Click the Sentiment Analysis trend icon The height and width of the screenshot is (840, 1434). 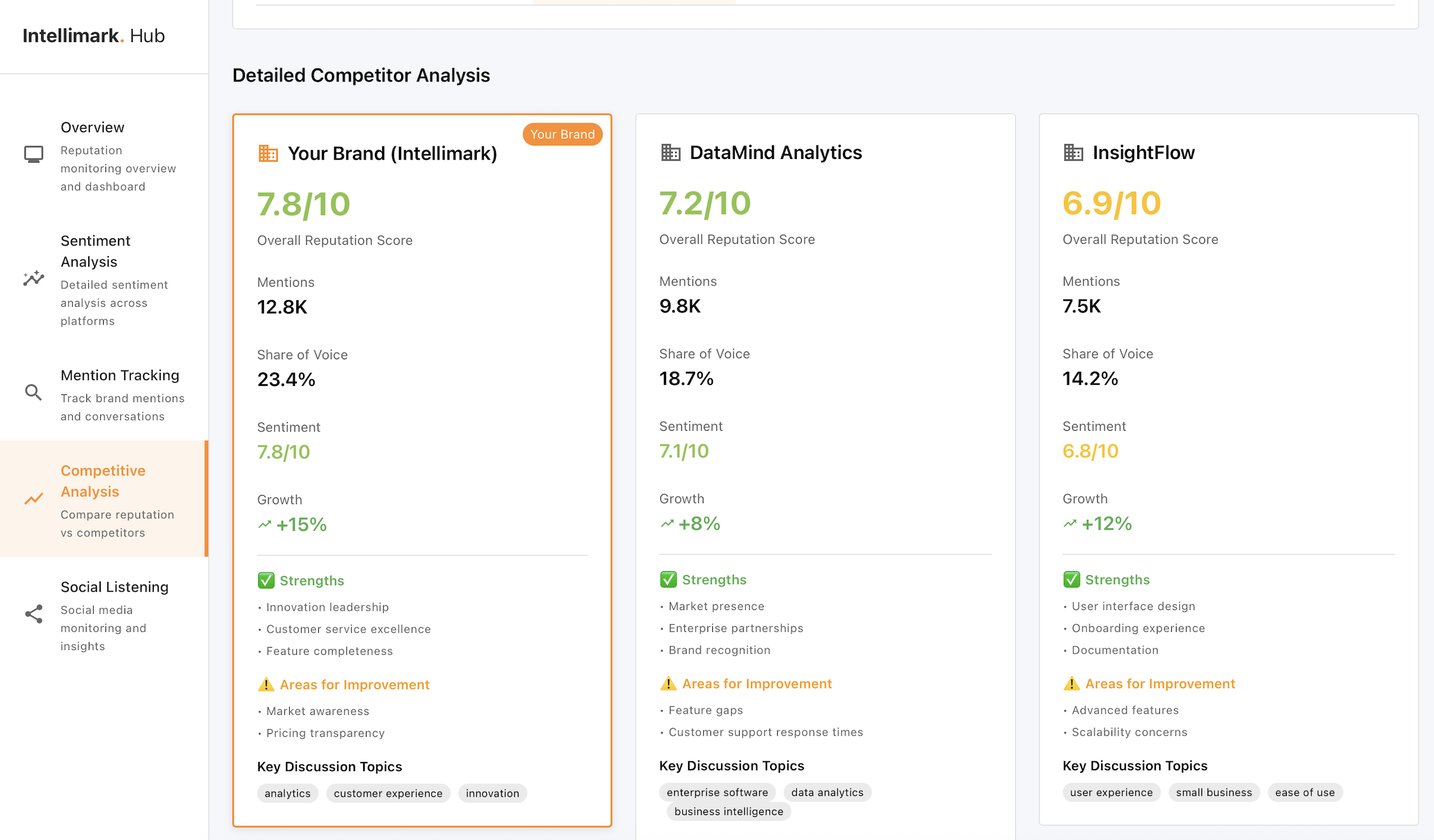(33, 278)
